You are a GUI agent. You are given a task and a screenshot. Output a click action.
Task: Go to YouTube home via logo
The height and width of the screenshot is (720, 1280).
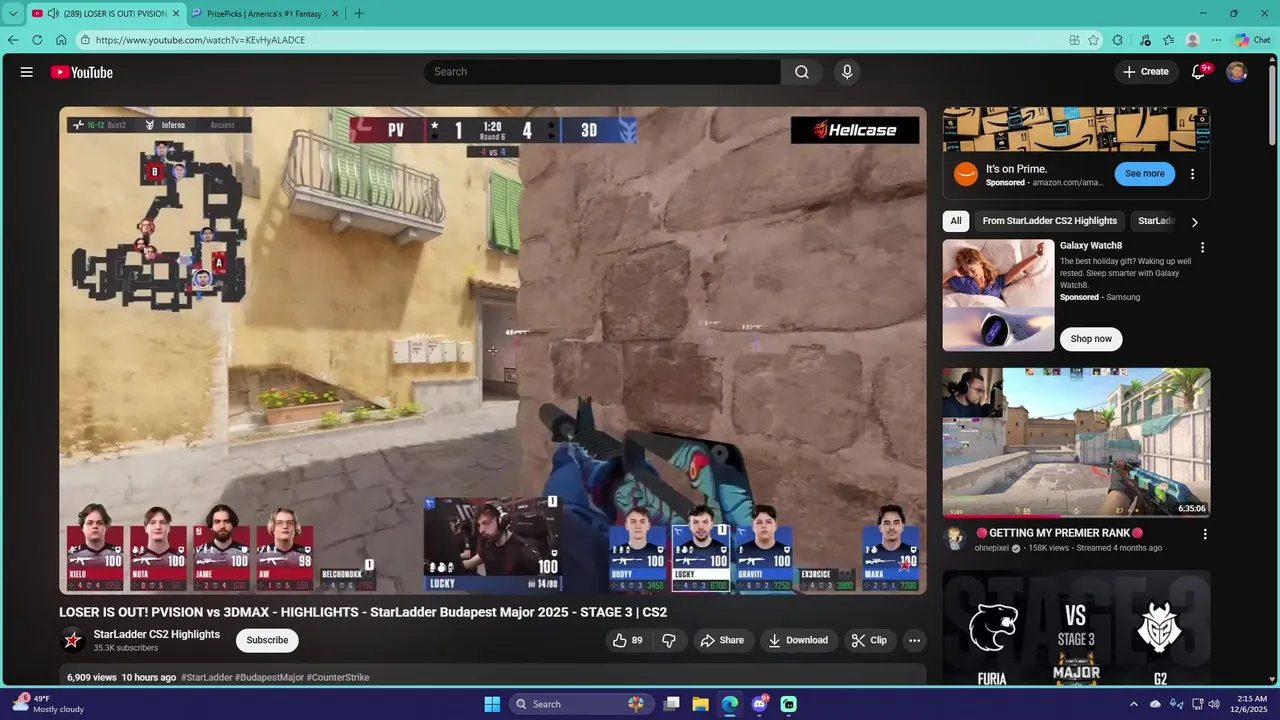pos(82,72)
